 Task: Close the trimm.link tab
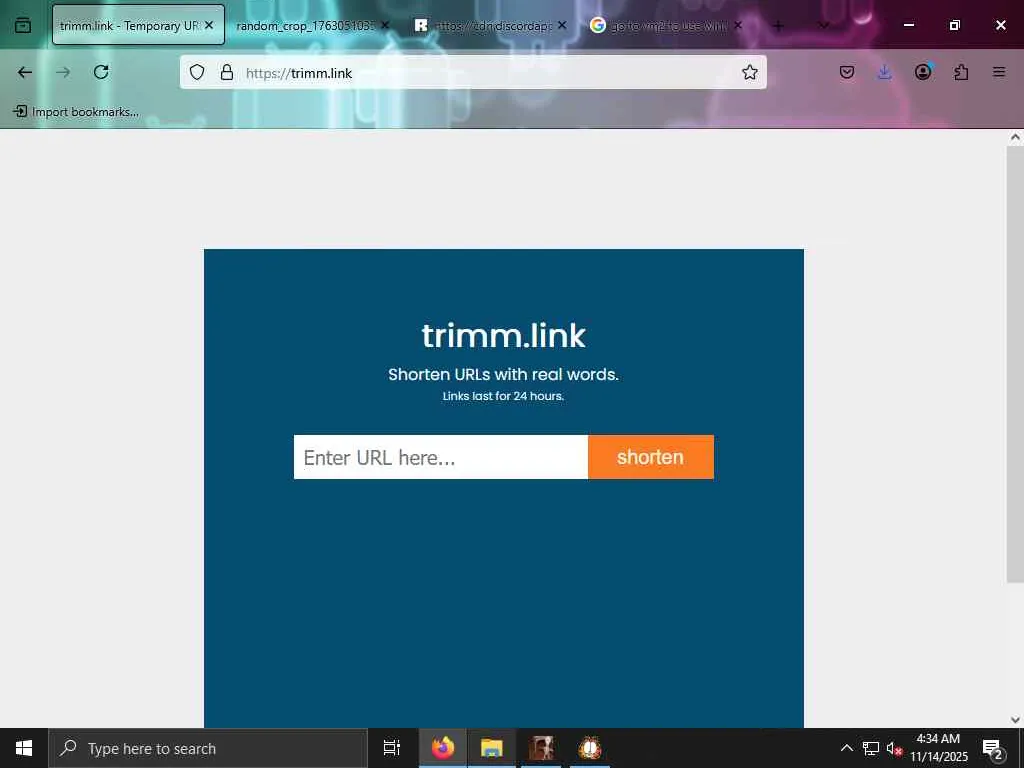pyautogui.click(x=209, y=25)
